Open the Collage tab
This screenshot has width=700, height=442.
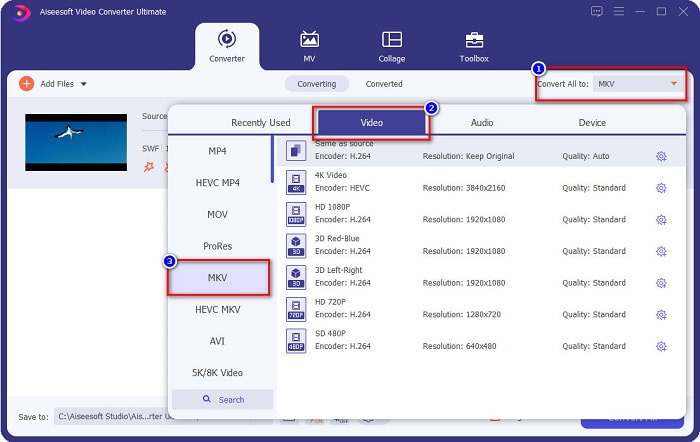(x=392, y=47)
